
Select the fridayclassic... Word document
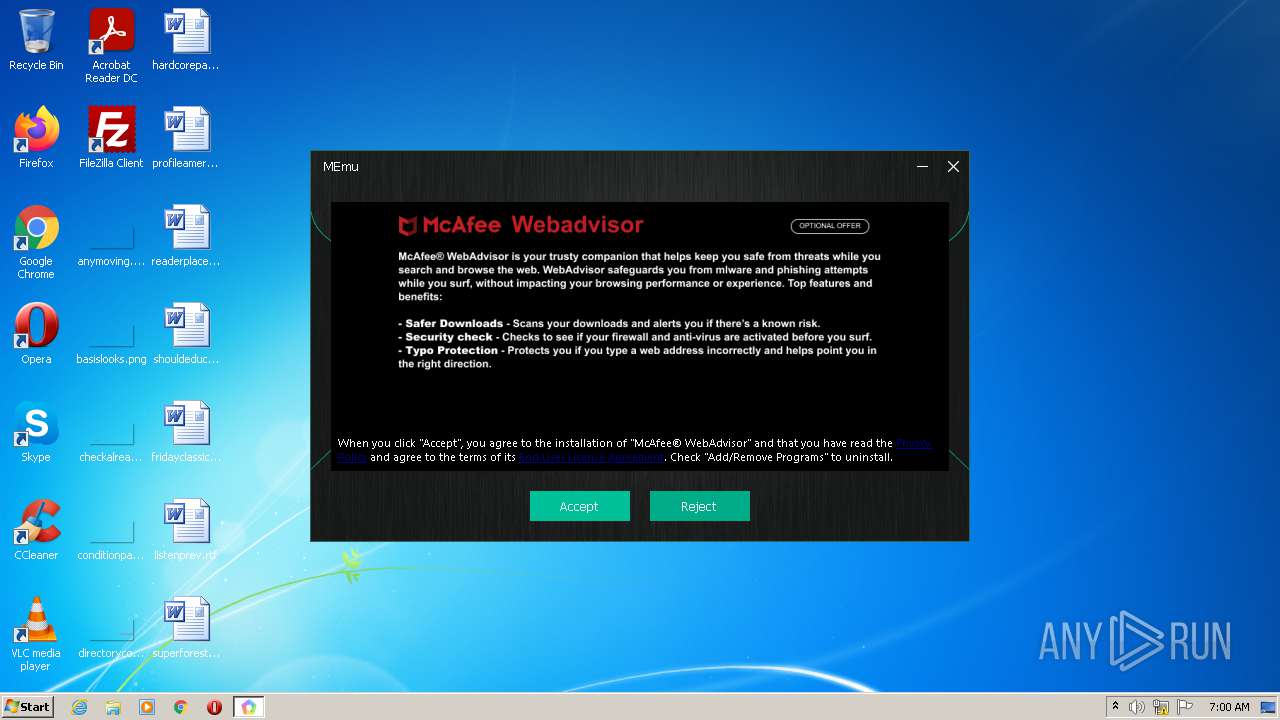tap(186, 432)
